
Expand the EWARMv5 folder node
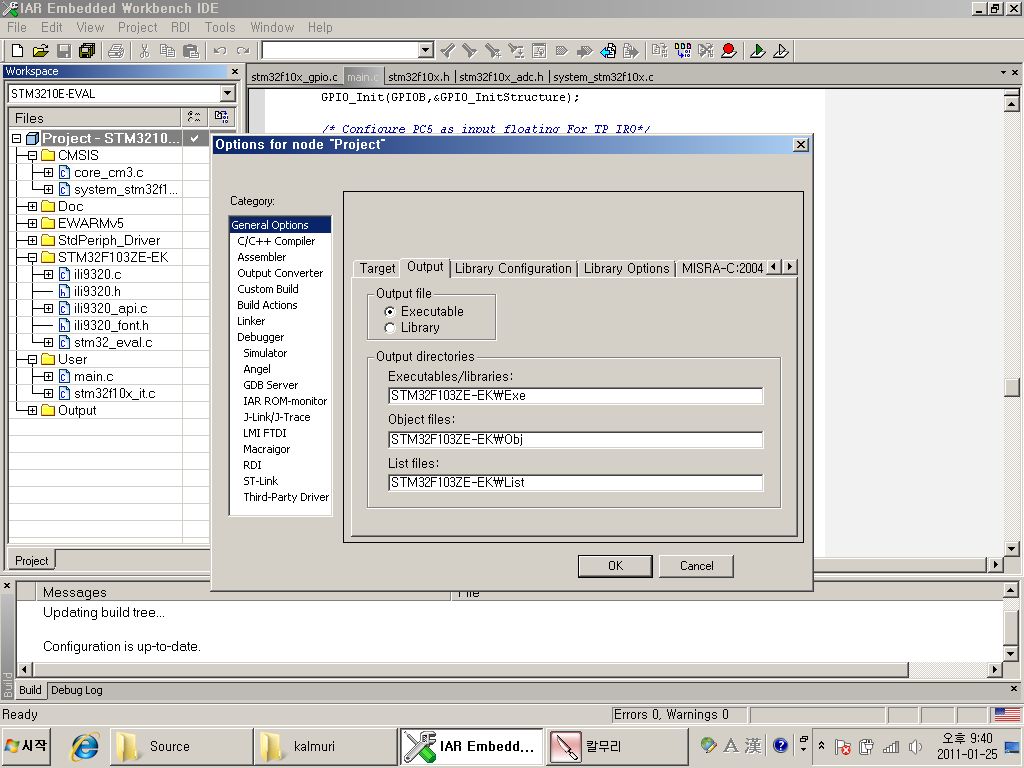pos(32,223)
